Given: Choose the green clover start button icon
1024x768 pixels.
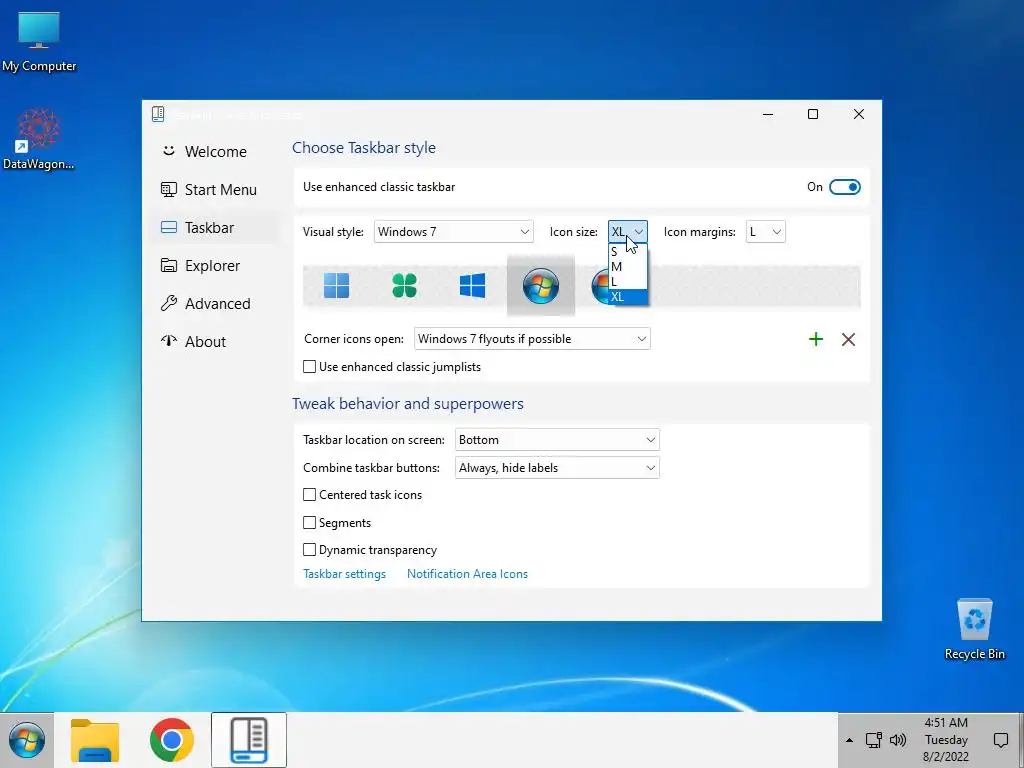Looking at the screenshot, I should (x=404, y=285).
